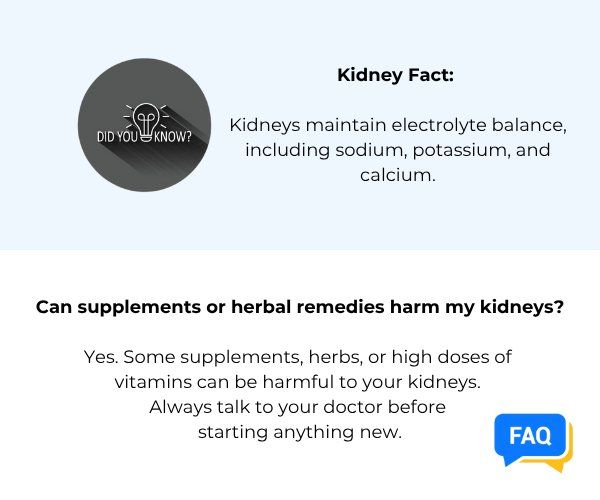Click "Always talk to your doctor before" line
600x500 pixels.
click(x=299, y=407)
